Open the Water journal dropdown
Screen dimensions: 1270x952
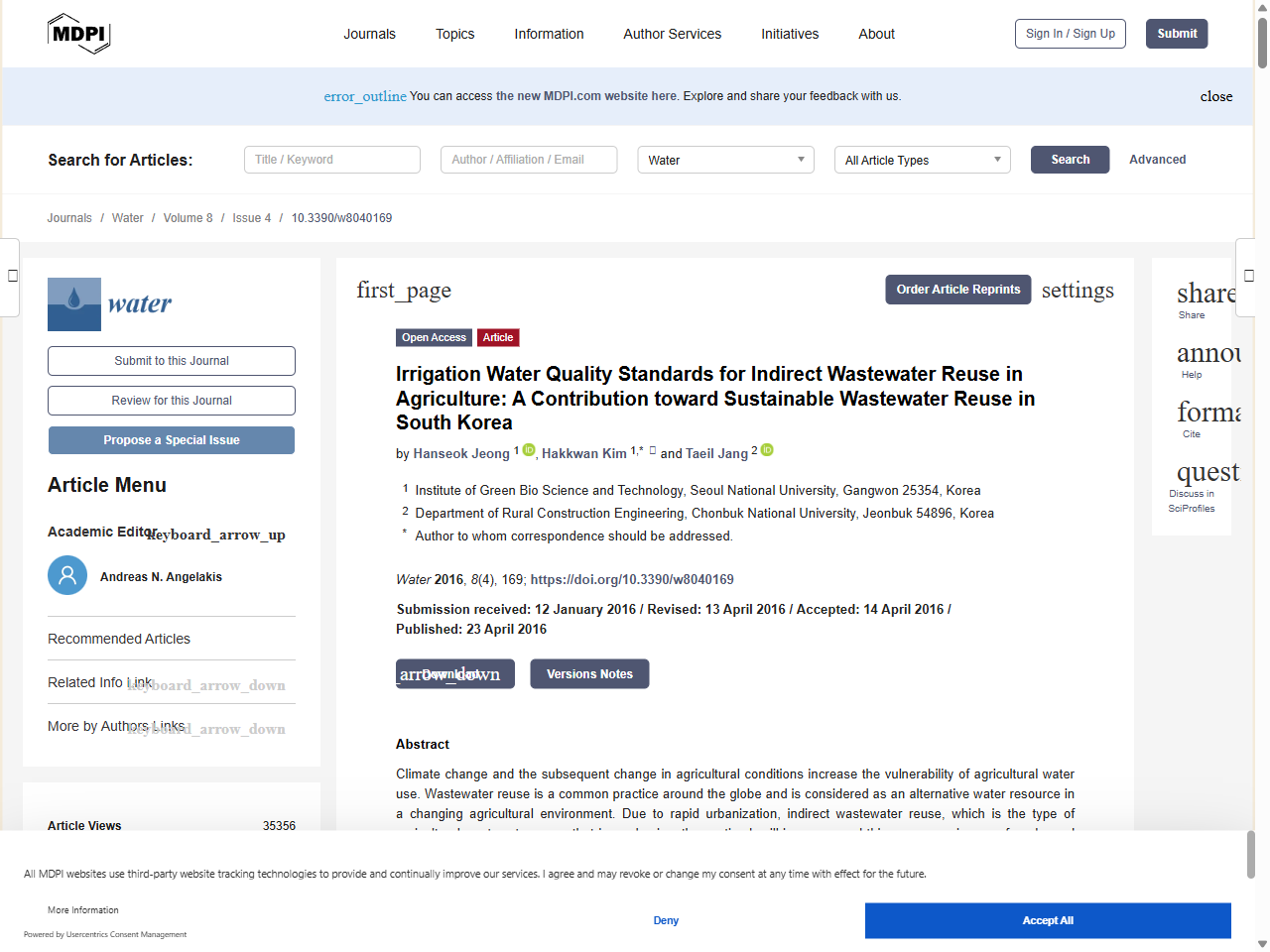point(725,160)
